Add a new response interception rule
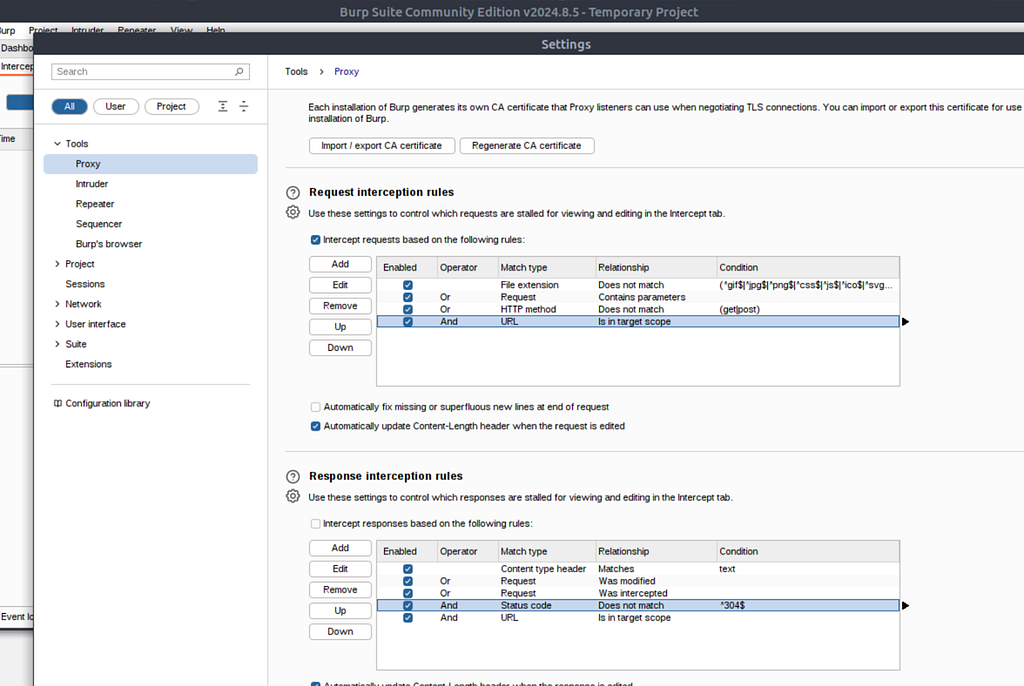 click(x=340, y=548)
